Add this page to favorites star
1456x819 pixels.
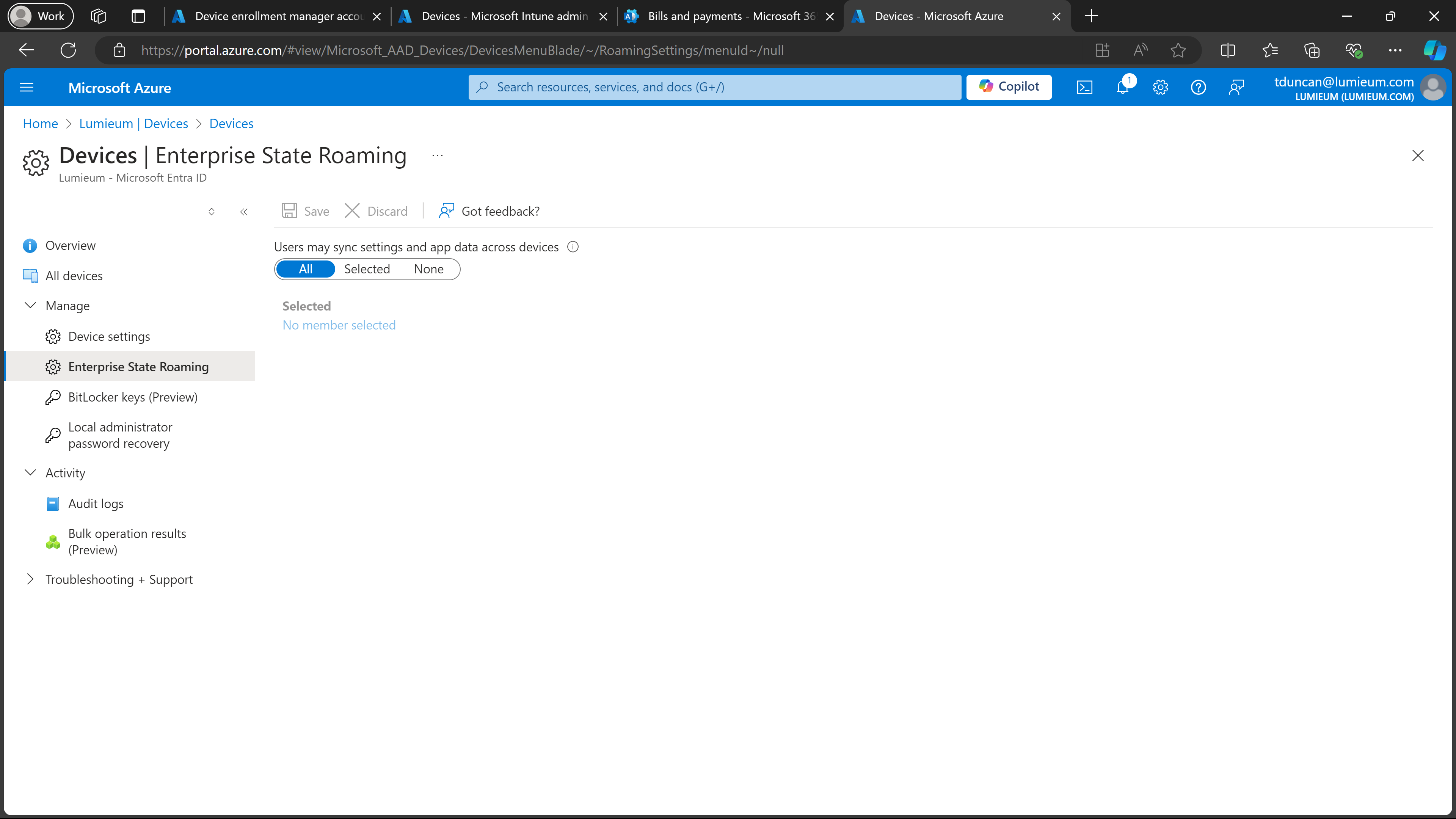1178,50
